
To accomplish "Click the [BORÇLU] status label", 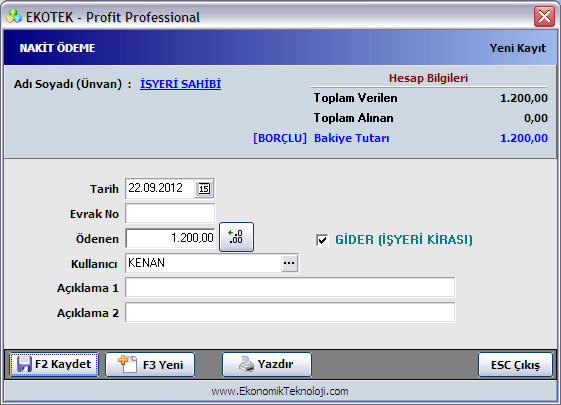I will (280, 138).
